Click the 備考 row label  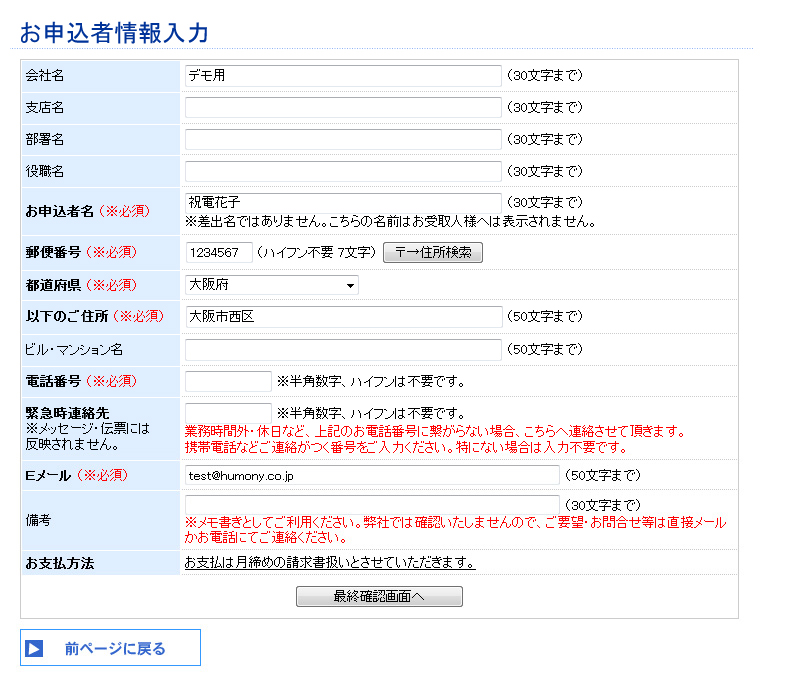pyautogui.click(x=38, y=520)
